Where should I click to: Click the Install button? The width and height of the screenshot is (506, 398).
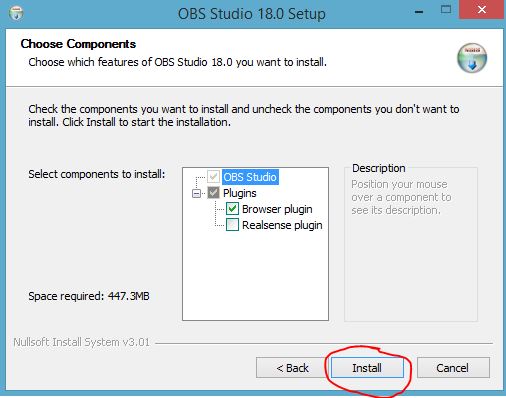(367, 368)
